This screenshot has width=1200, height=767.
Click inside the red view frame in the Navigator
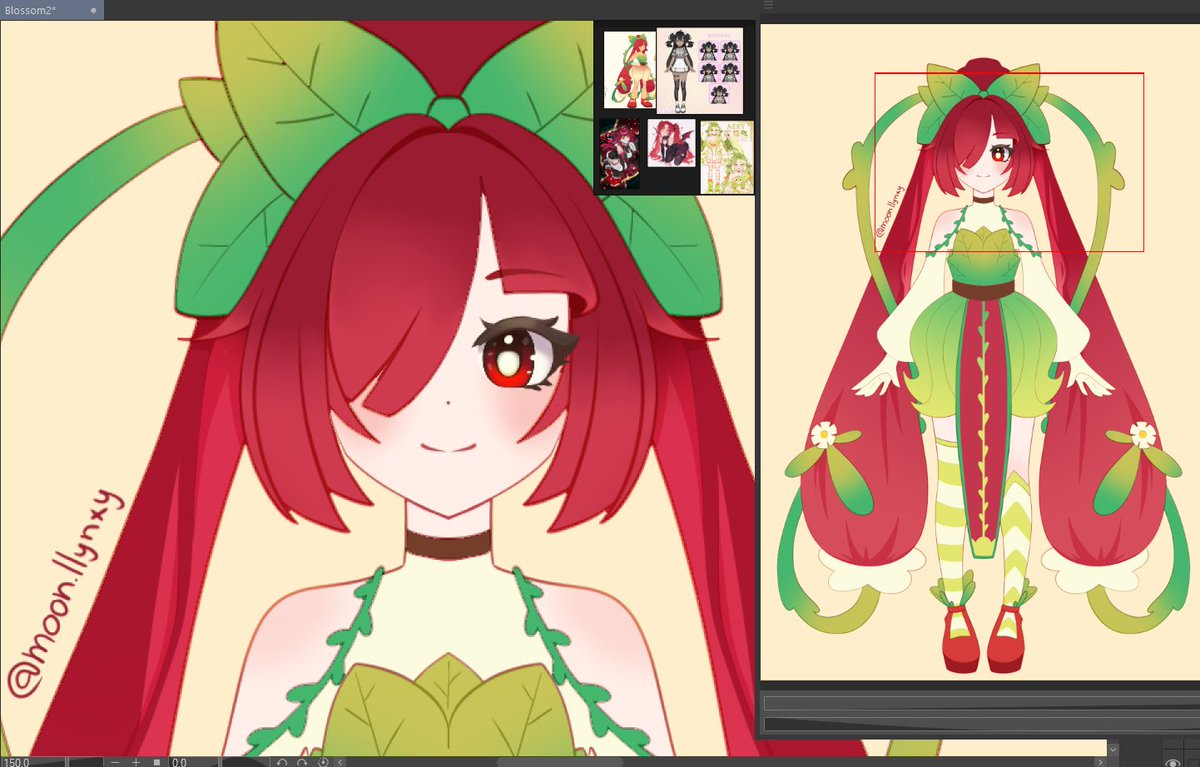1009,162
